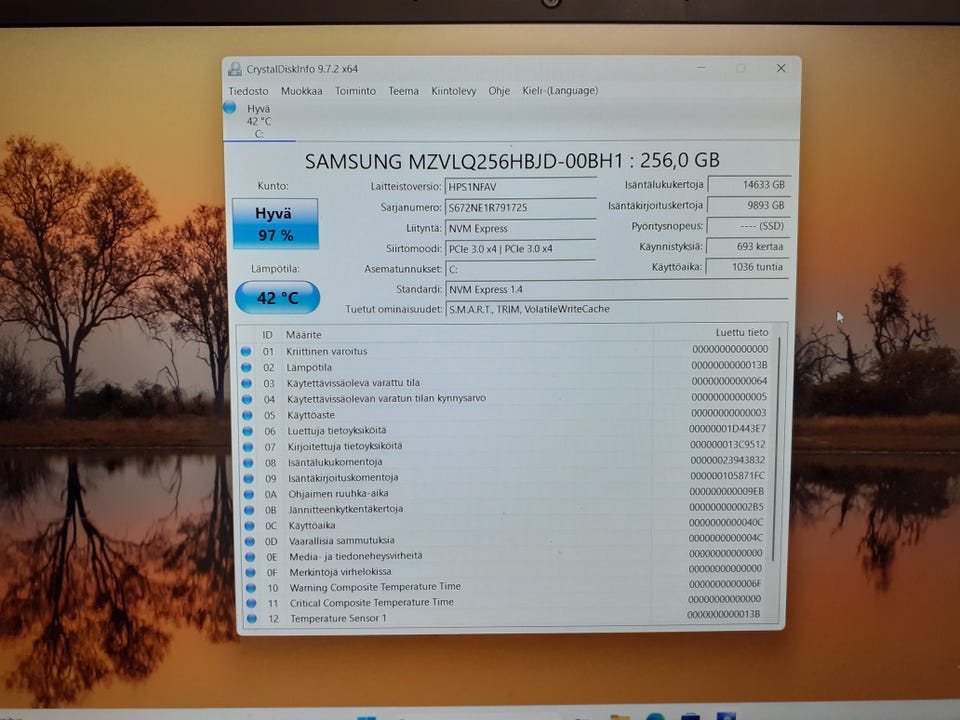Click the Siirtomoodi field PCIe 3.0 x4
This screenshot has height=720, width=960.
point(520,249)
